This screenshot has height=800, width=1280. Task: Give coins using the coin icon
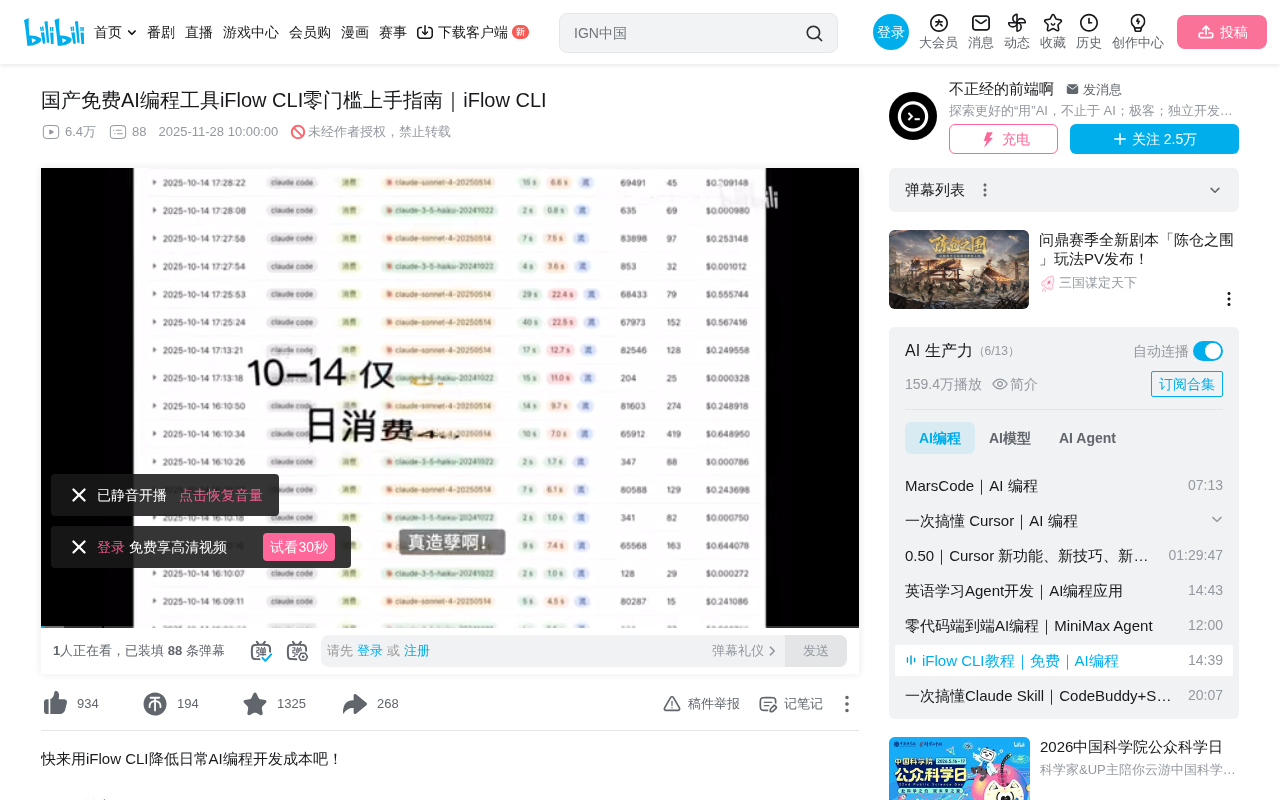click(155, 704)
